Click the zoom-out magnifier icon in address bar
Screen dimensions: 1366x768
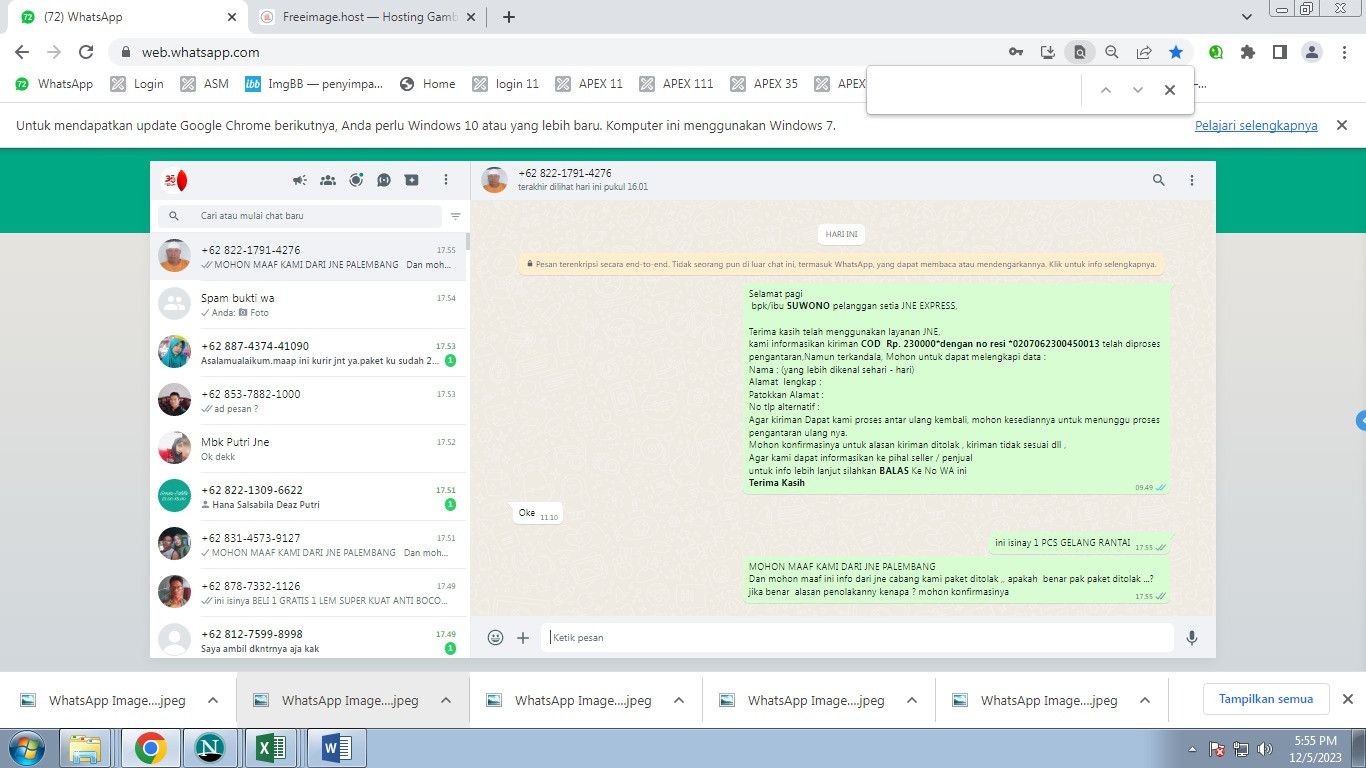click(x=1112, y=52)
